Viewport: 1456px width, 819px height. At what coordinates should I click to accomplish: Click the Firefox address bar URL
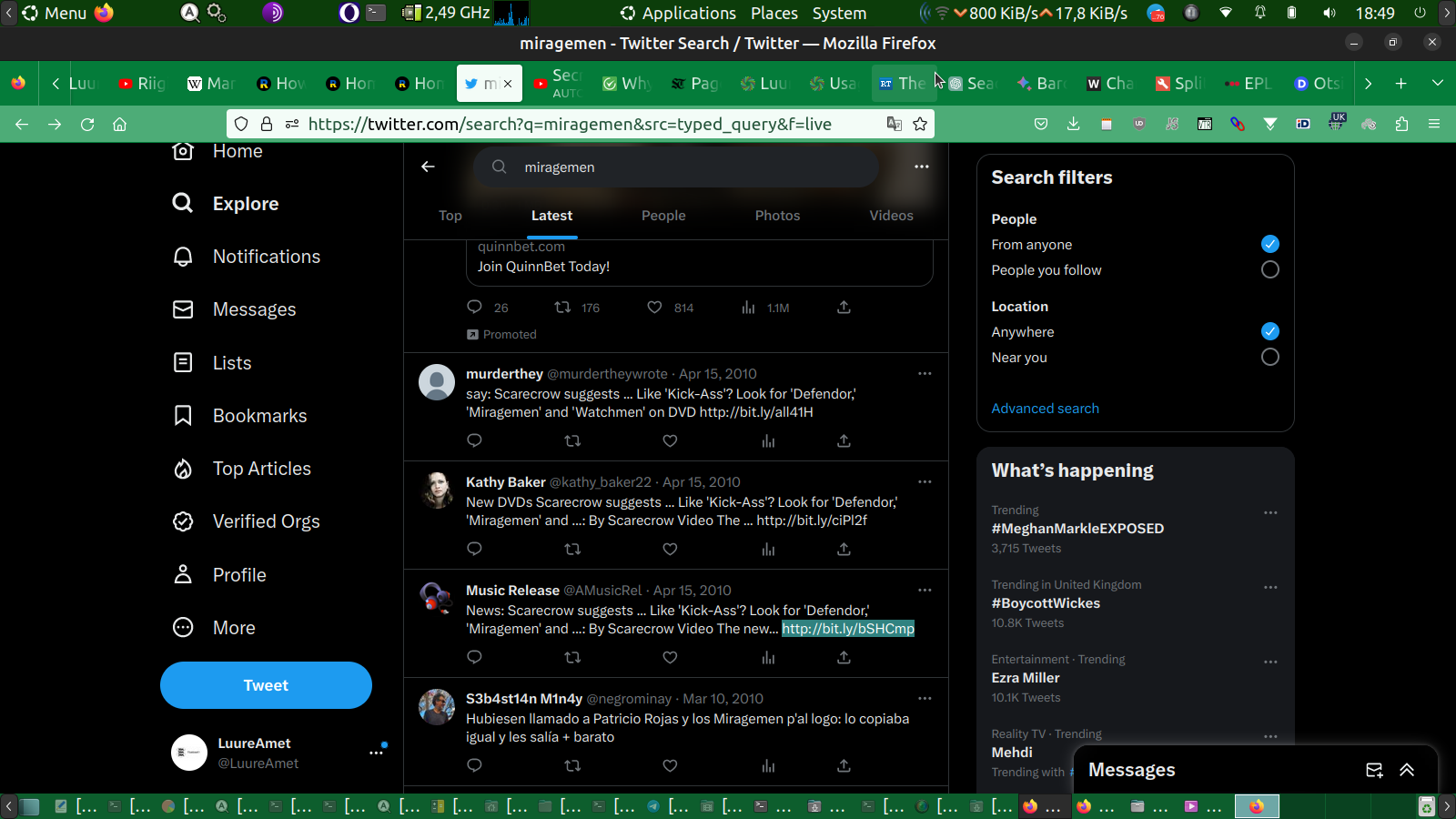click(x=570, y=124)
